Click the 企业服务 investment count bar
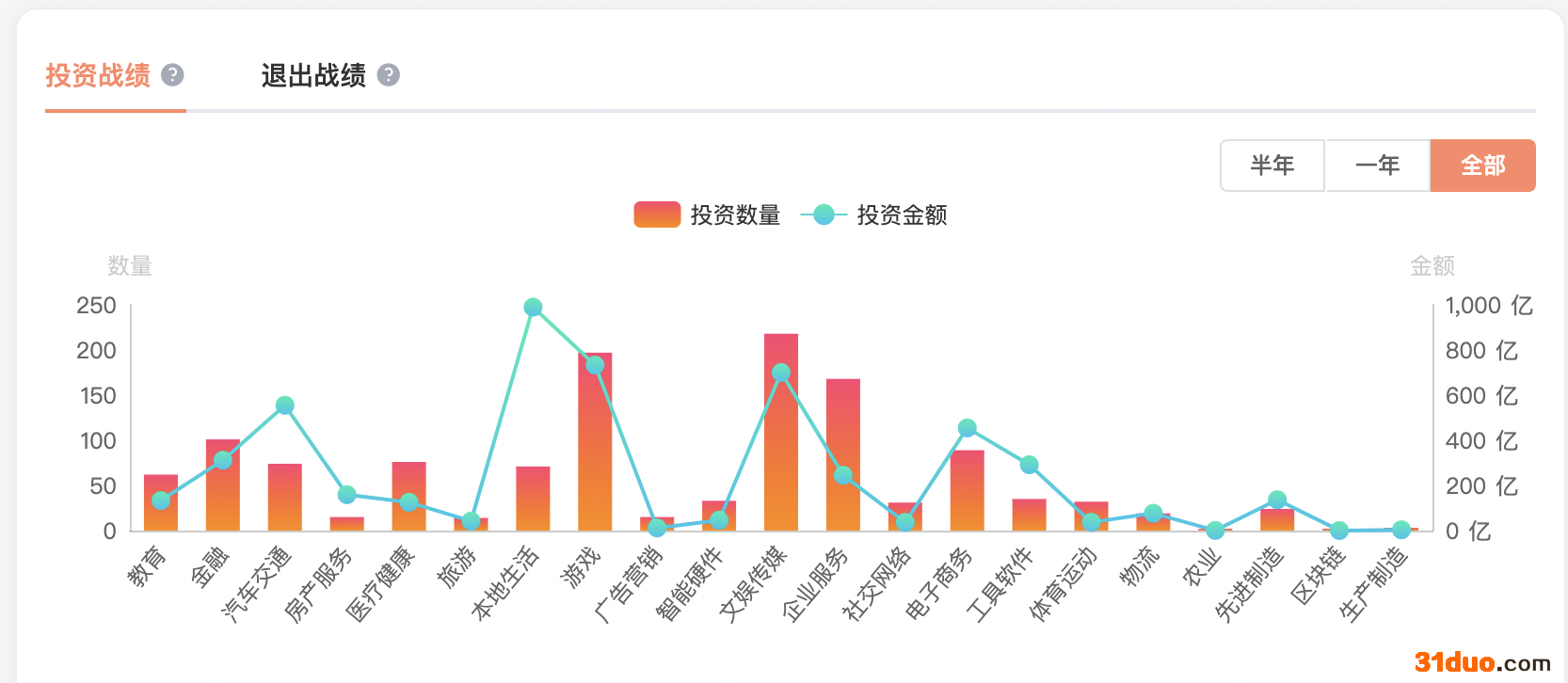 point(843,423)
